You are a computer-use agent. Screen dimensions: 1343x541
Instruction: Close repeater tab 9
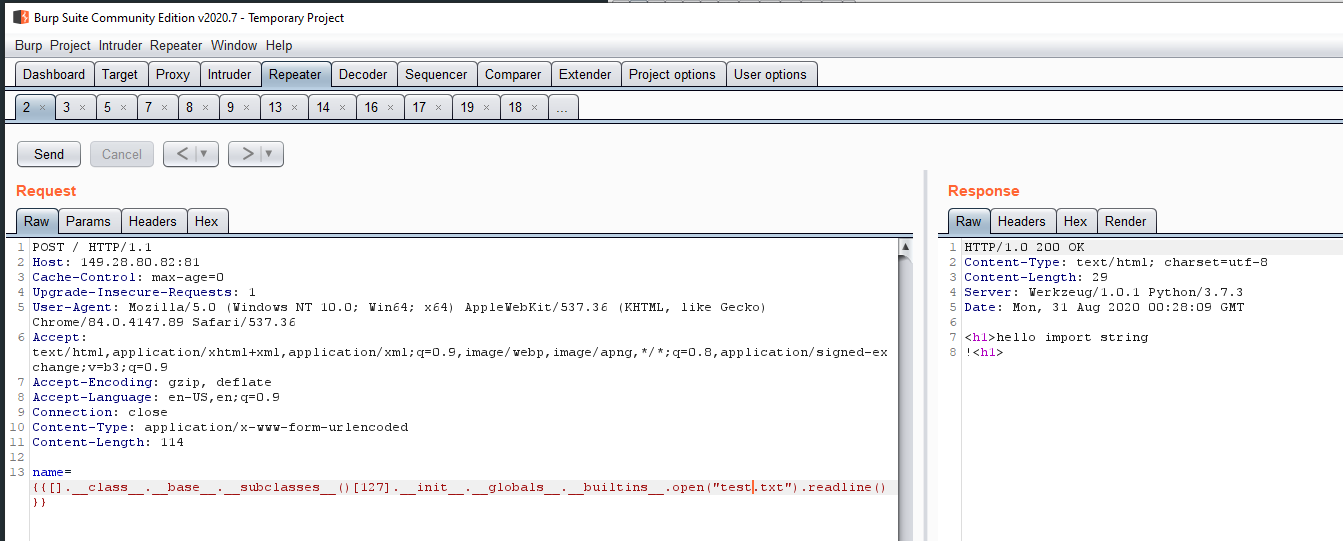click(x=246, y=108)
